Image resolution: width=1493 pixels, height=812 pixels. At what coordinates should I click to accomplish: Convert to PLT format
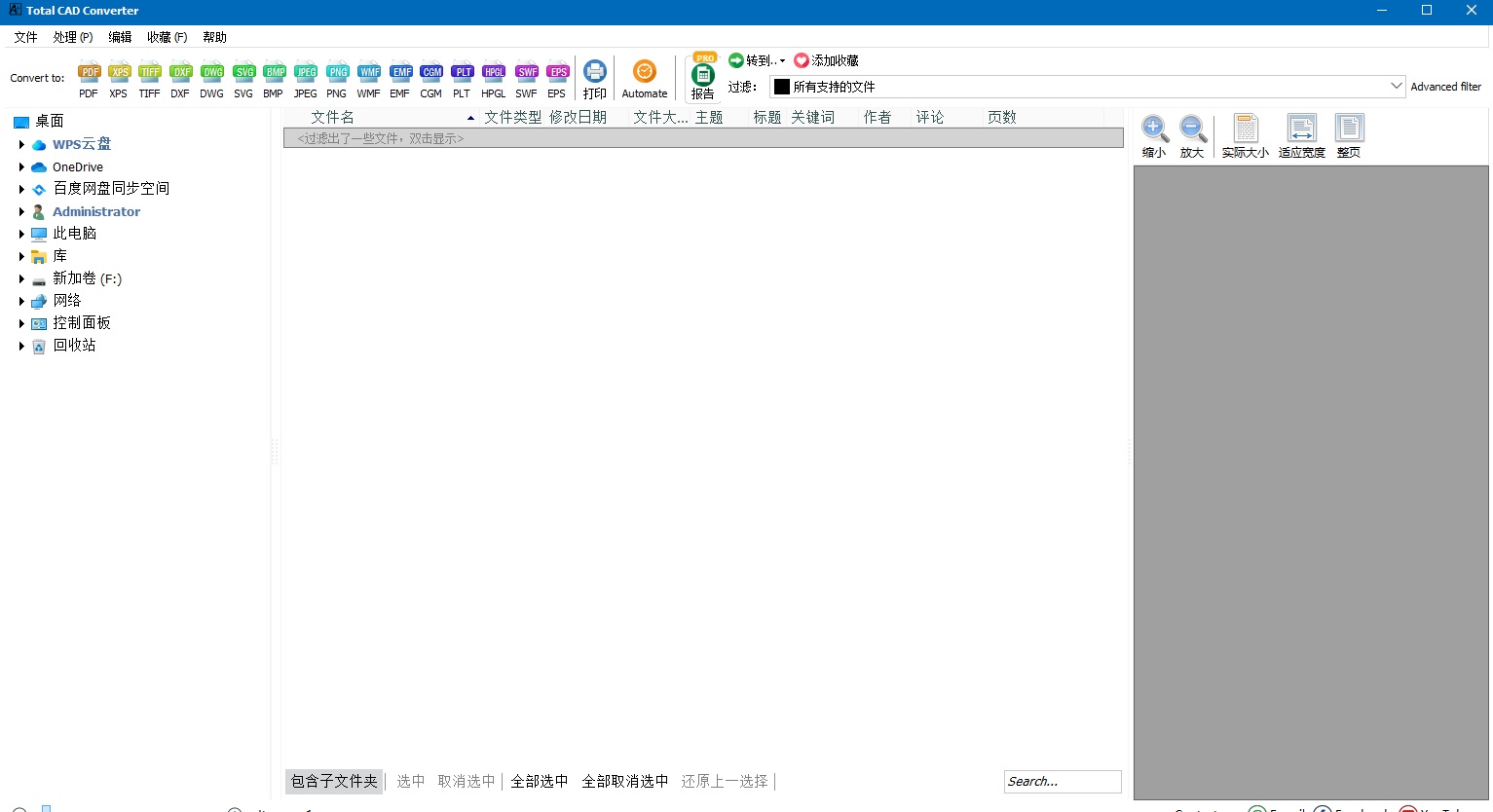tap(462, 80)
